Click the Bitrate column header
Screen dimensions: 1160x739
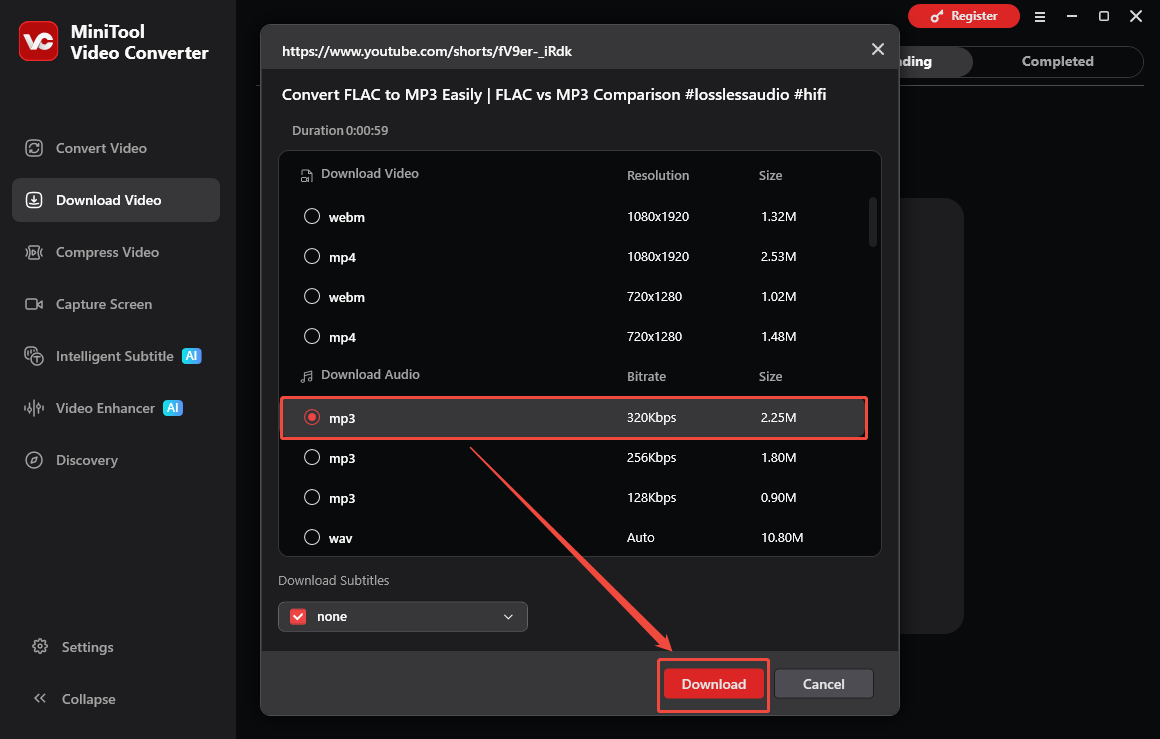click(646, 377)
